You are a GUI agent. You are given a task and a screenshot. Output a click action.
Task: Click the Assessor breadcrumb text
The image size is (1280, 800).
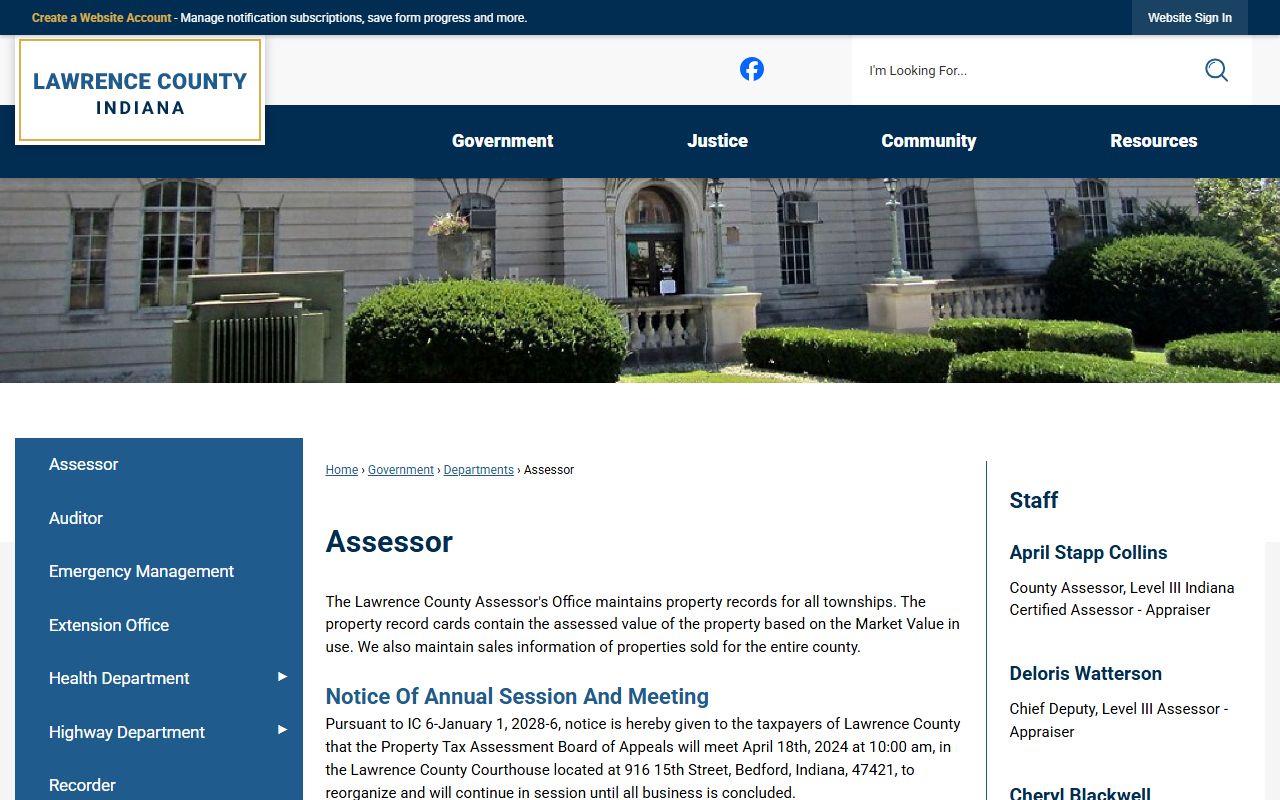point(549,470)
